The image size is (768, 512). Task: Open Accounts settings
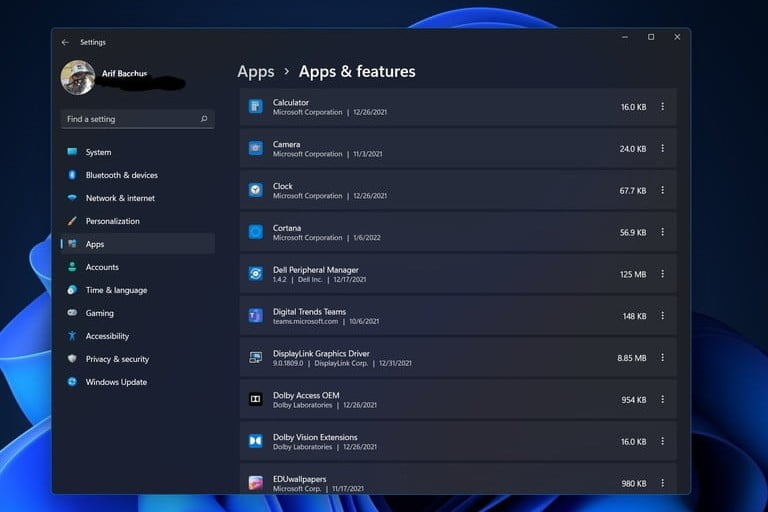[138, 267]
